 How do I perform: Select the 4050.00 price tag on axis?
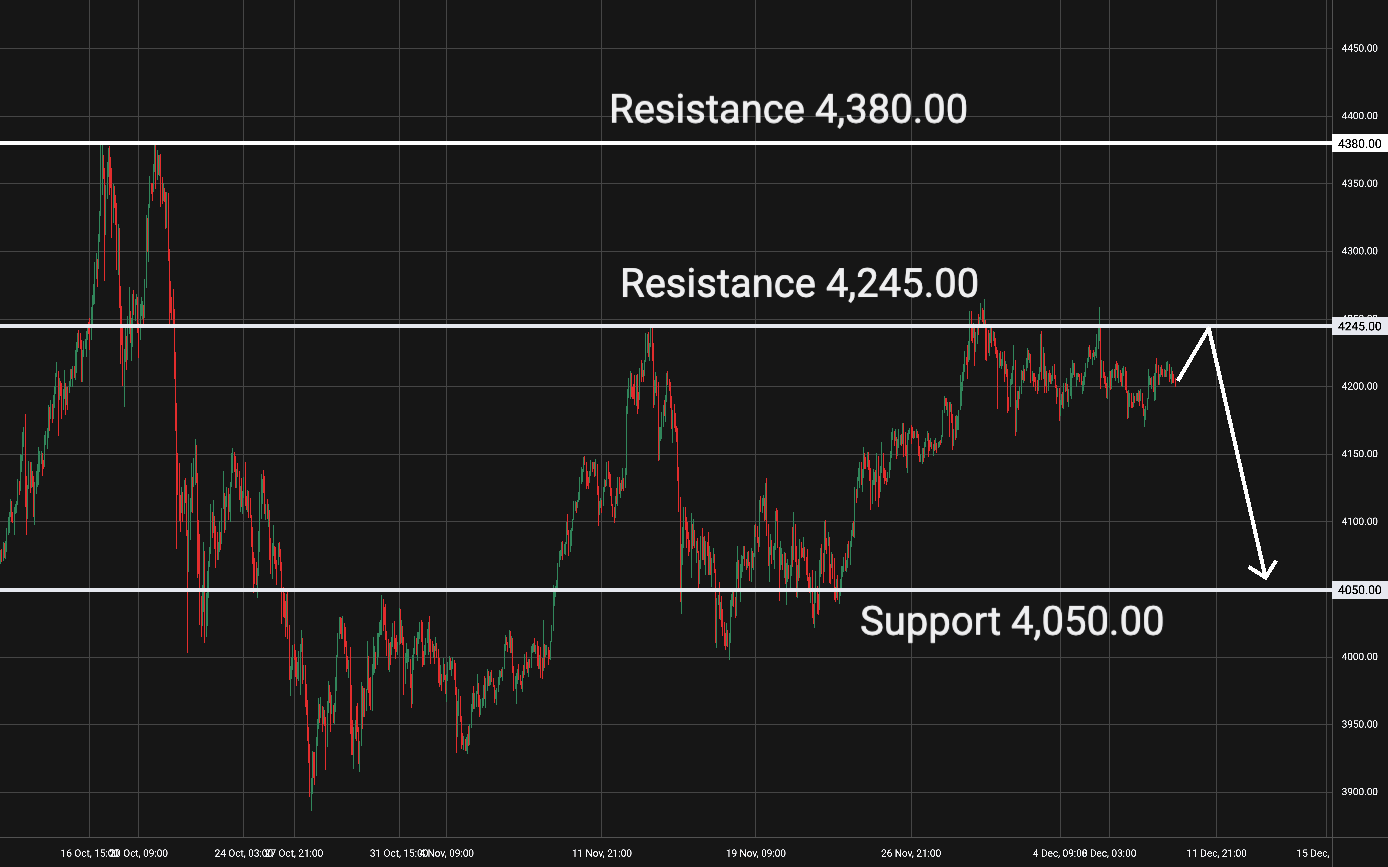1359,590
